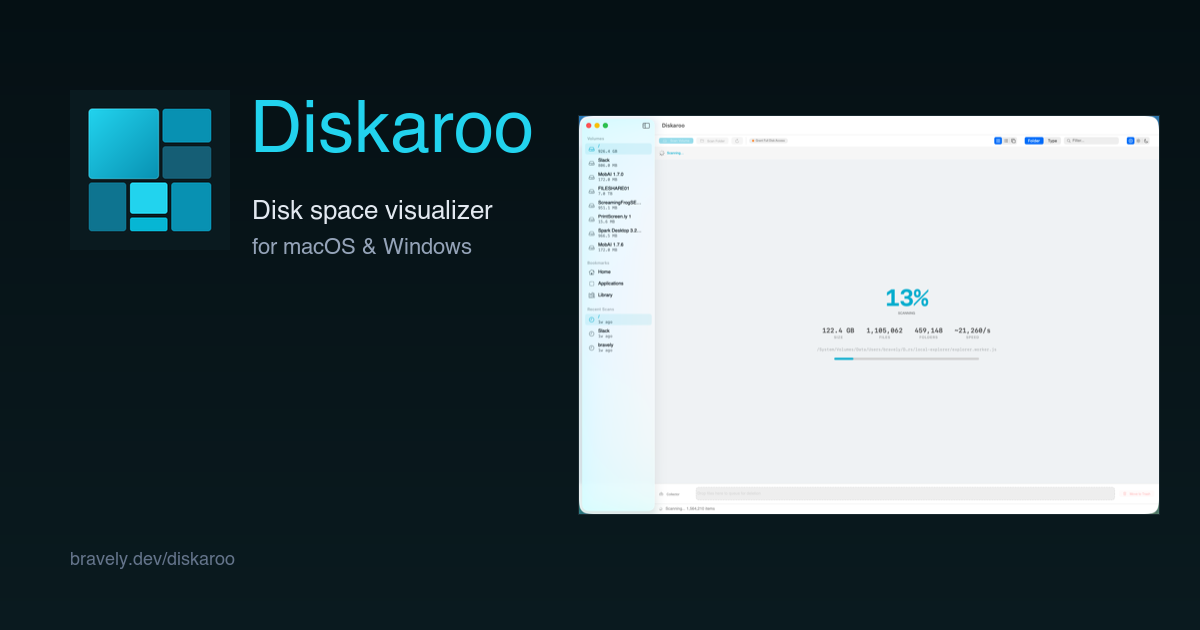Toggle the sidebar with the sidebar icon
The width and height of the screenshot is (1200, 630).
pos(646,126)
